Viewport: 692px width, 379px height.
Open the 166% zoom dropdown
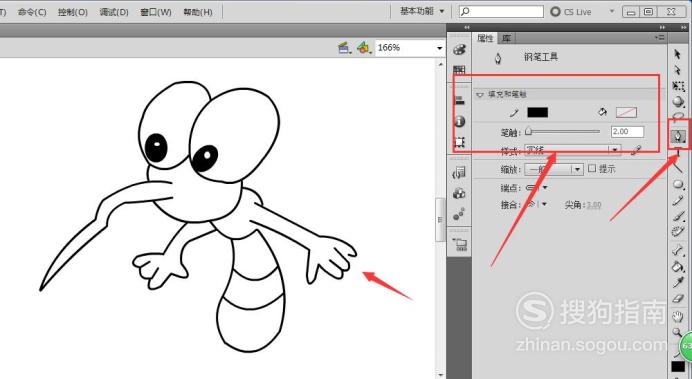pyautogui.click(x=440, y=48)
